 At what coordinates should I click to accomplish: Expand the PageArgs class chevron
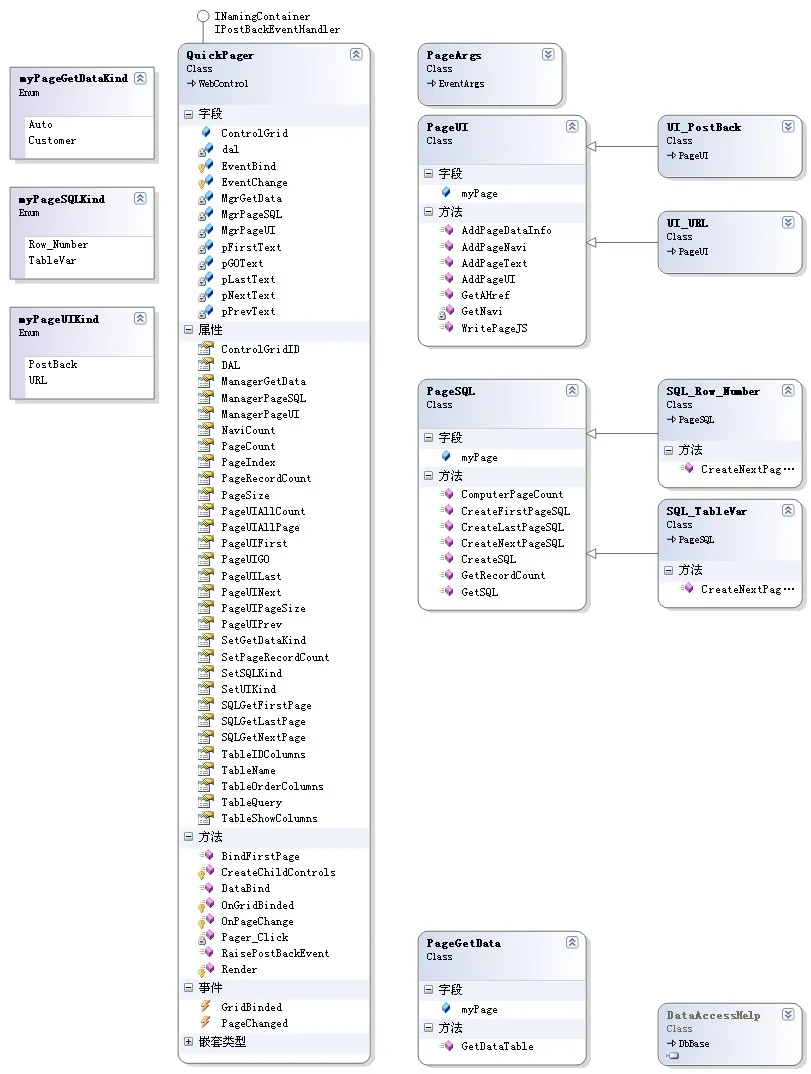pyautogui.click(x=548, y=54)
